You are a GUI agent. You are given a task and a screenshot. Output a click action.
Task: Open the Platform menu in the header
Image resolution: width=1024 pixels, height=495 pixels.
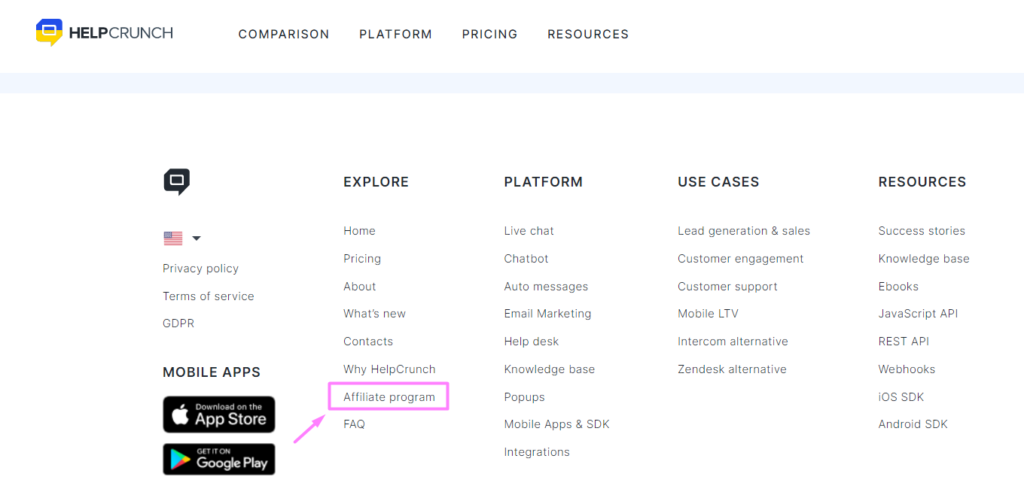[x=396, y=34]
